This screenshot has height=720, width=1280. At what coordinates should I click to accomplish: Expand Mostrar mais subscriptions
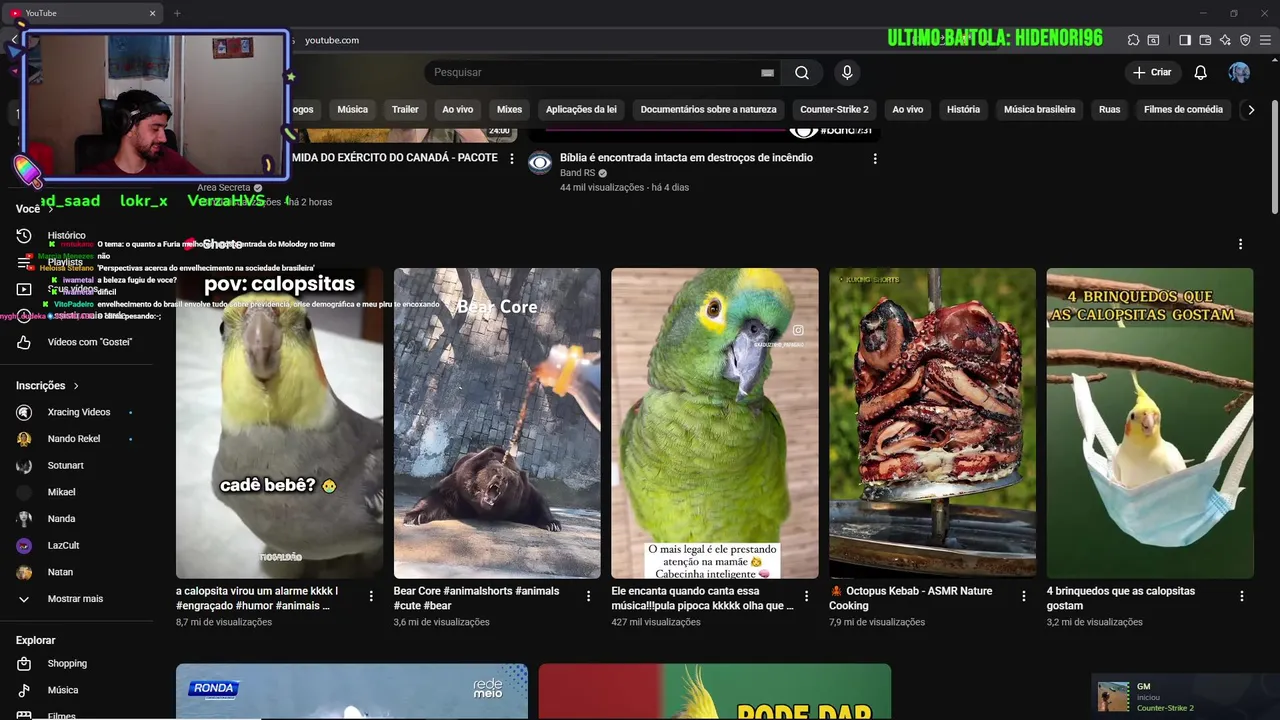point(75,599)
